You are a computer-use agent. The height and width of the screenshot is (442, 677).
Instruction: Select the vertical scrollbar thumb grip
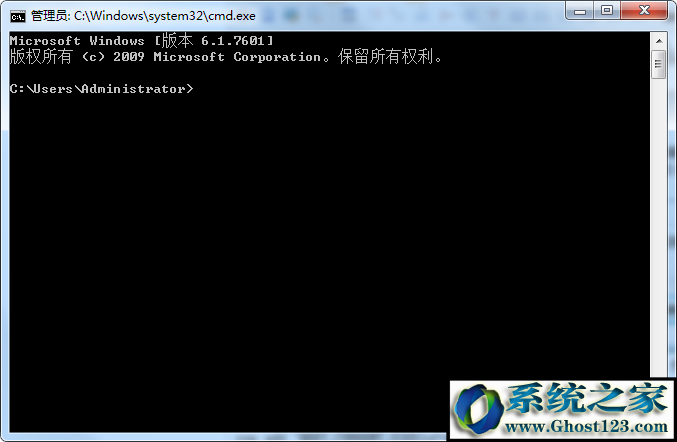tap(659, 64)
